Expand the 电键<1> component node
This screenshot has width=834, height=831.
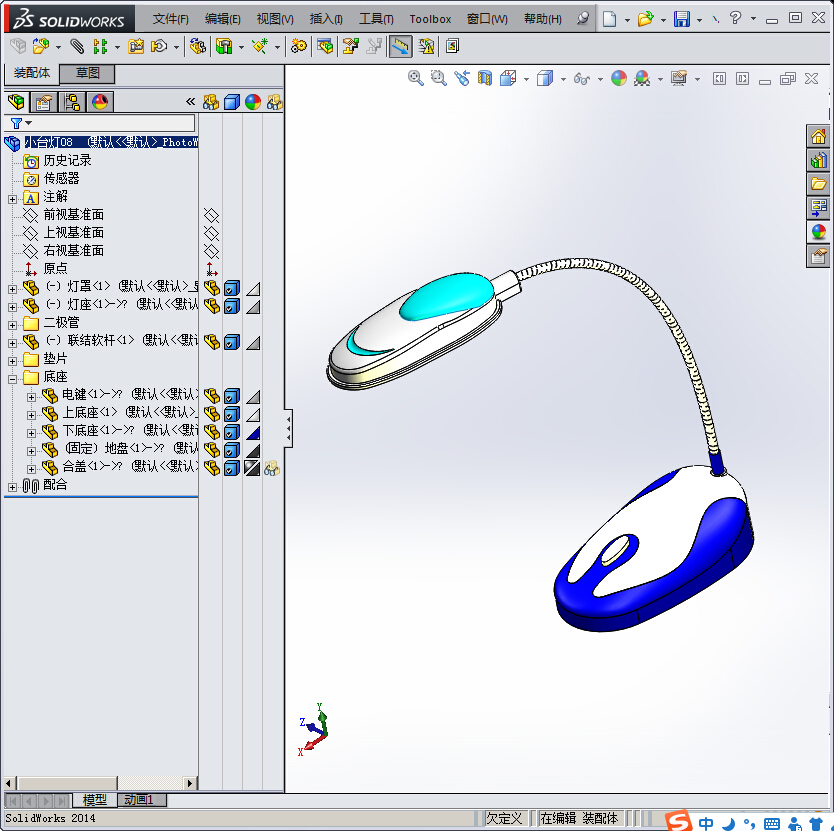point(31,397)
